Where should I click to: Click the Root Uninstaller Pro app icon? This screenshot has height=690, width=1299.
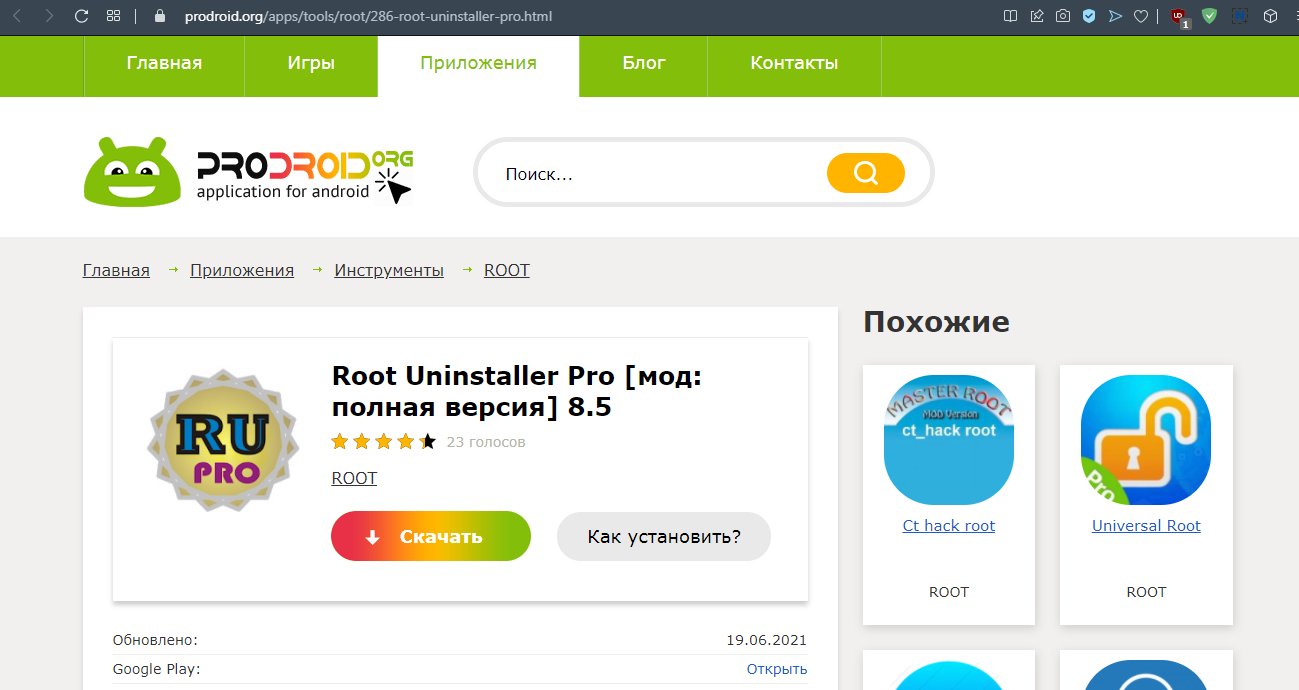tap(223, 441)
